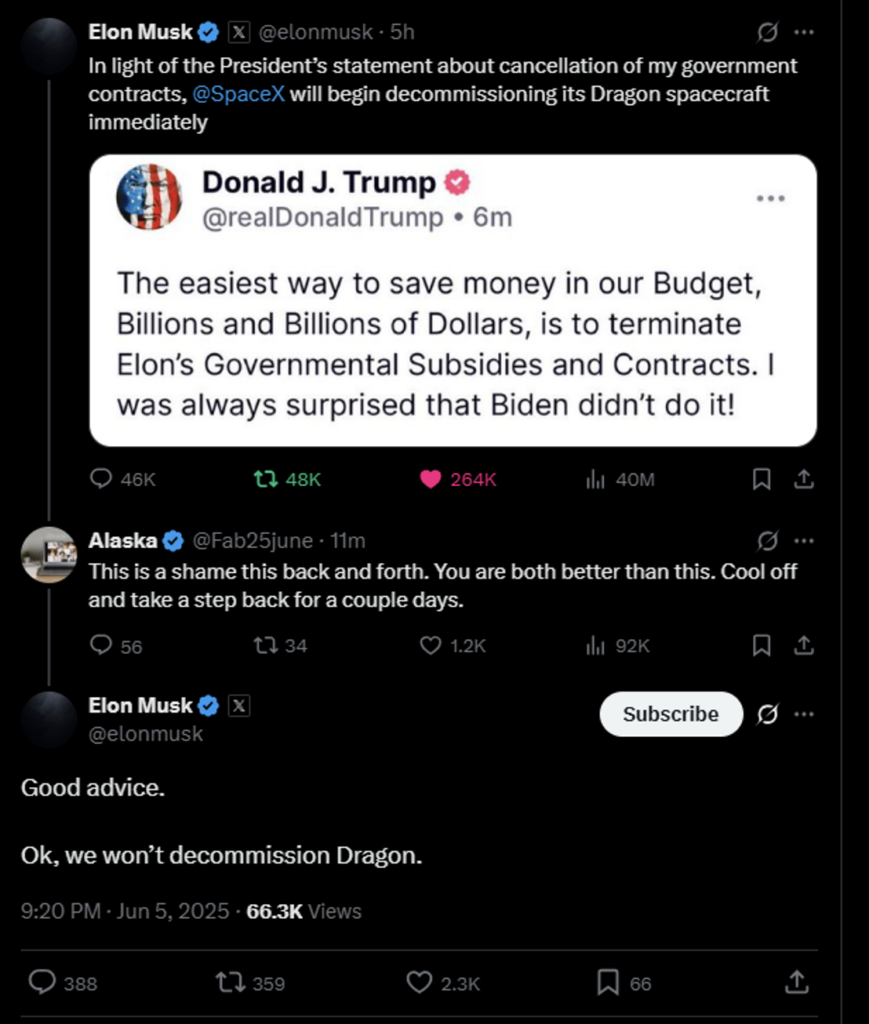Reply to Elon Musk's Dragon decommissioning post

101,479
